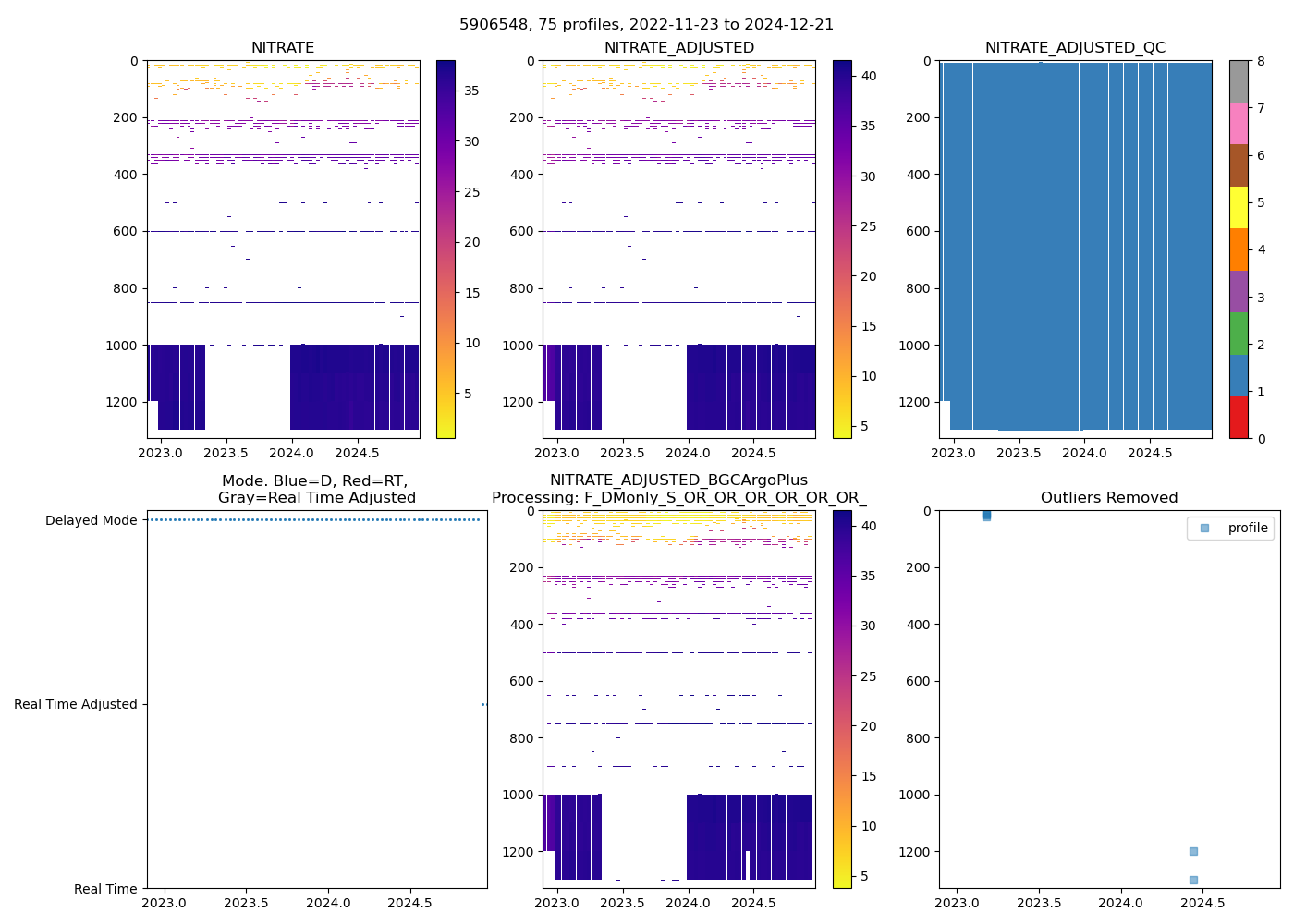Click the outlier marker at depth 1300

click(1193, 880)
